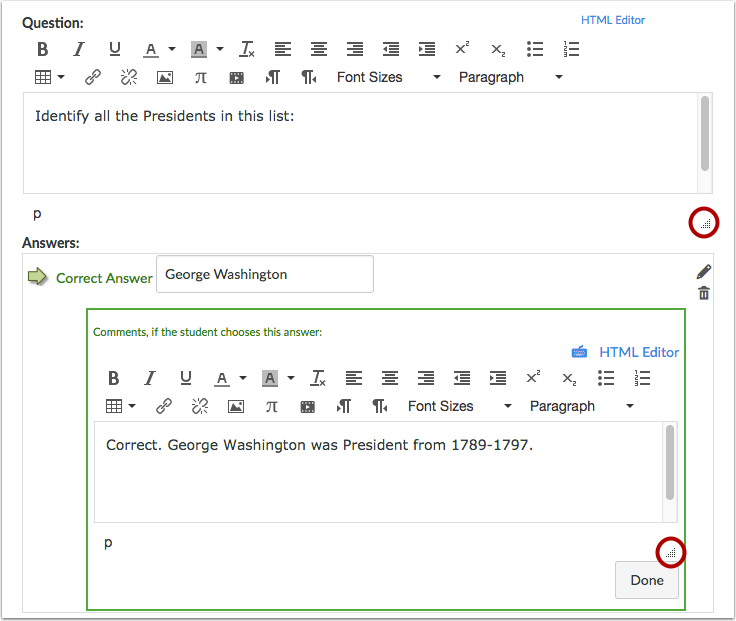This screenshot has width=736, height=621.
Task: Open Font Sizes dropdown in comments toolbar
Action: (x=460, y=406)
